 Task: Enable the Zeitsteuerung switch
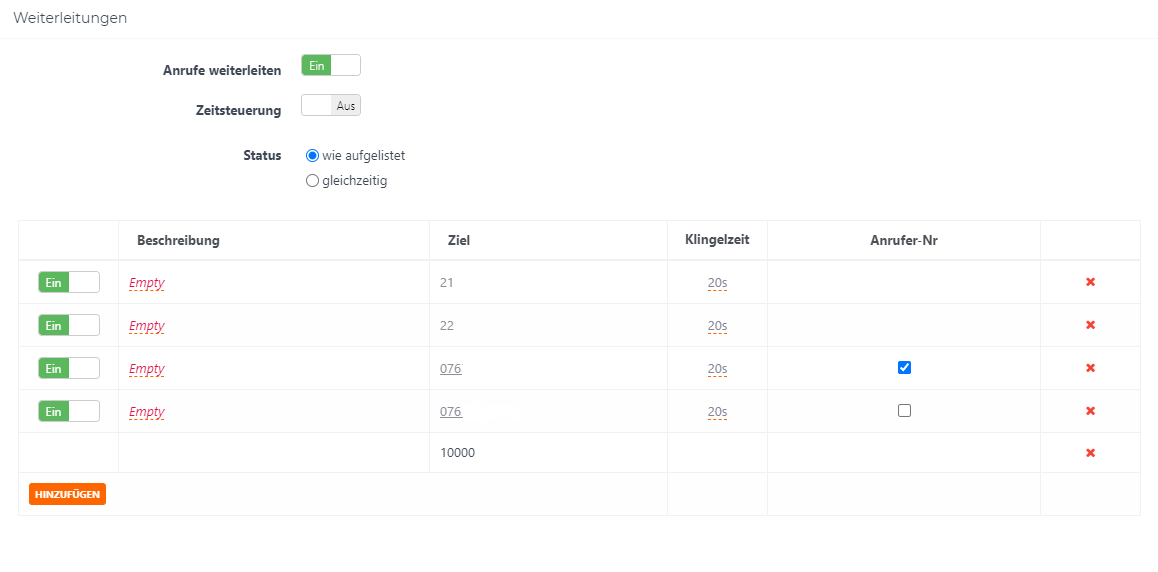[330, 105]
